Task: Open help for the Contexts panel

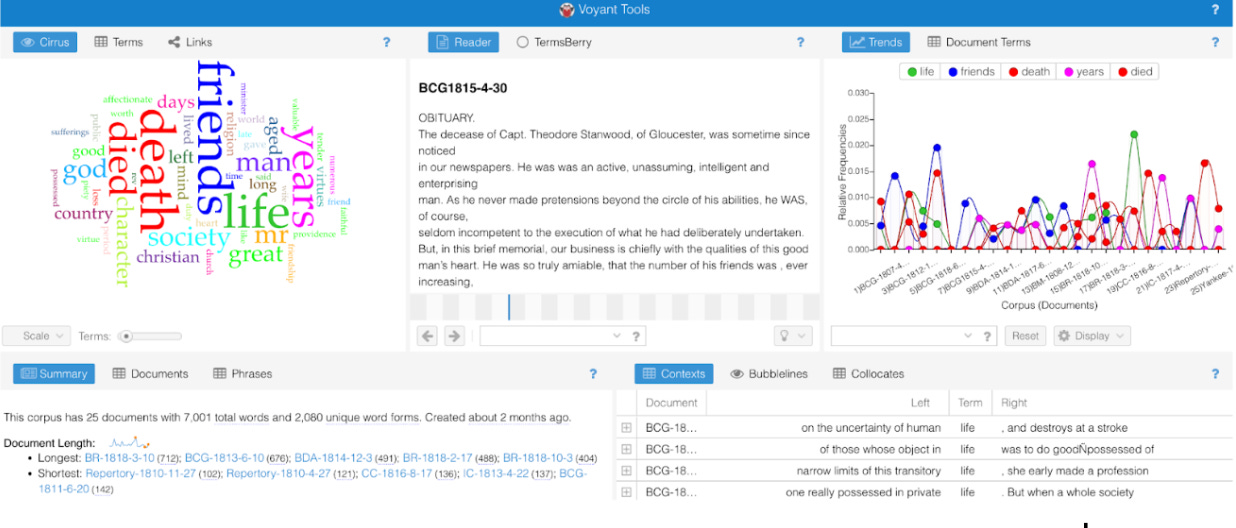Action: point(1215,374)
